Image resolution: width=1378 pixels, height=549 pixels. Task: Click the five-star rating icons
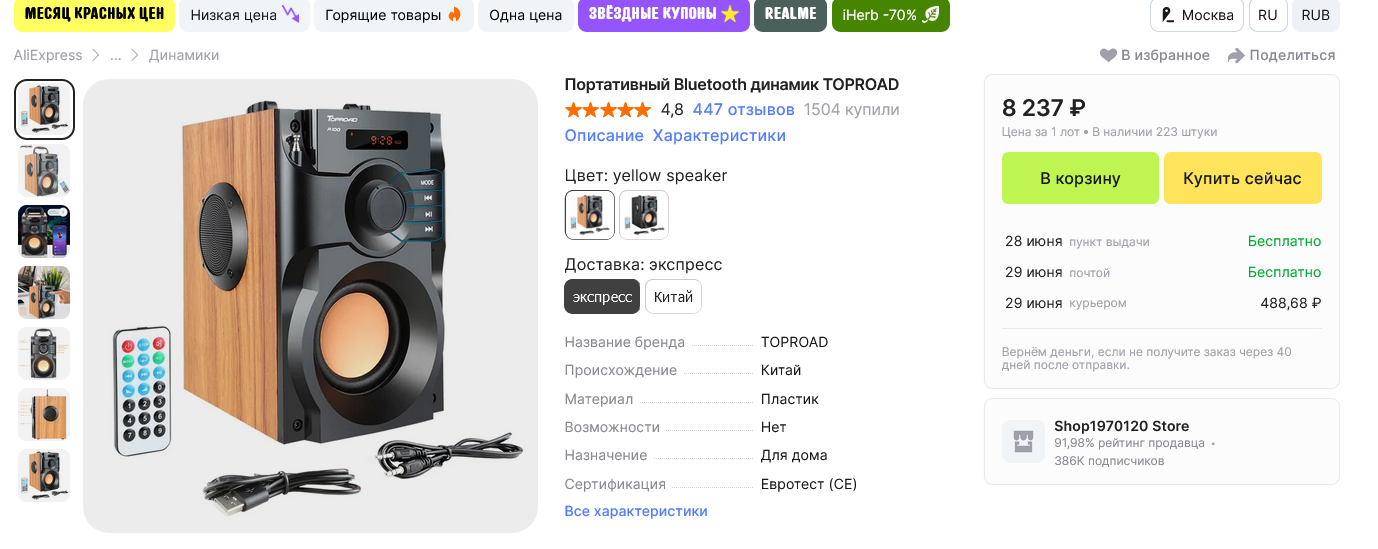coord(607,110)
